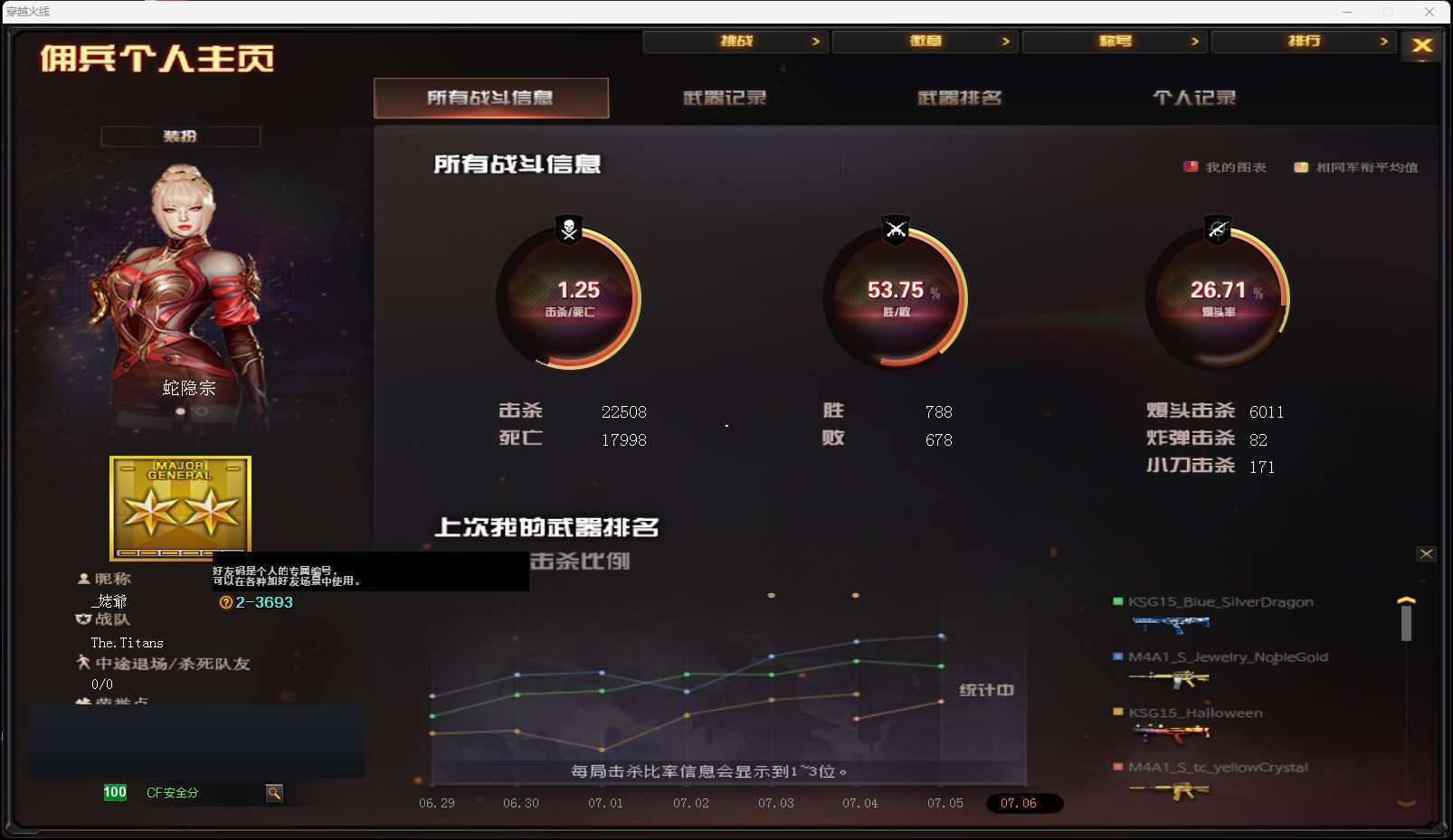
Task: Click the second character page dot
Action: coord(202,411)
